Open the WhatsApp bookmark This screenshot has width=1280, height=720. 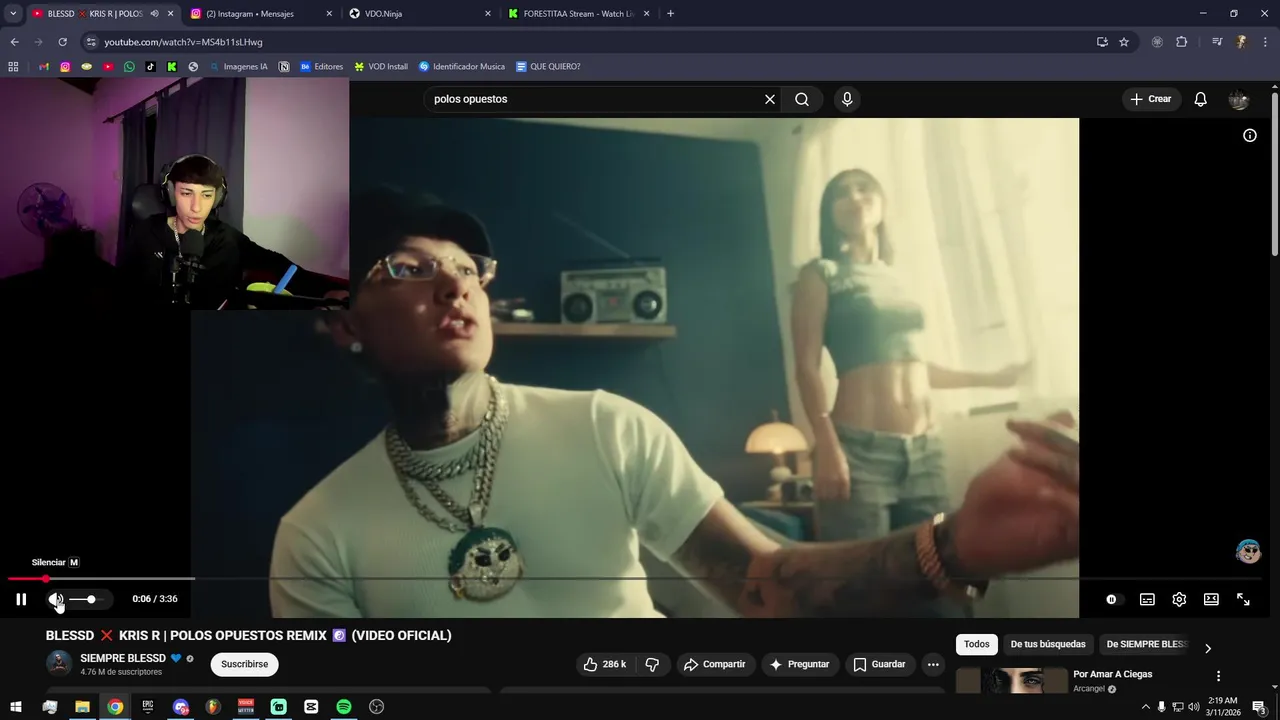tap(129, 67)
